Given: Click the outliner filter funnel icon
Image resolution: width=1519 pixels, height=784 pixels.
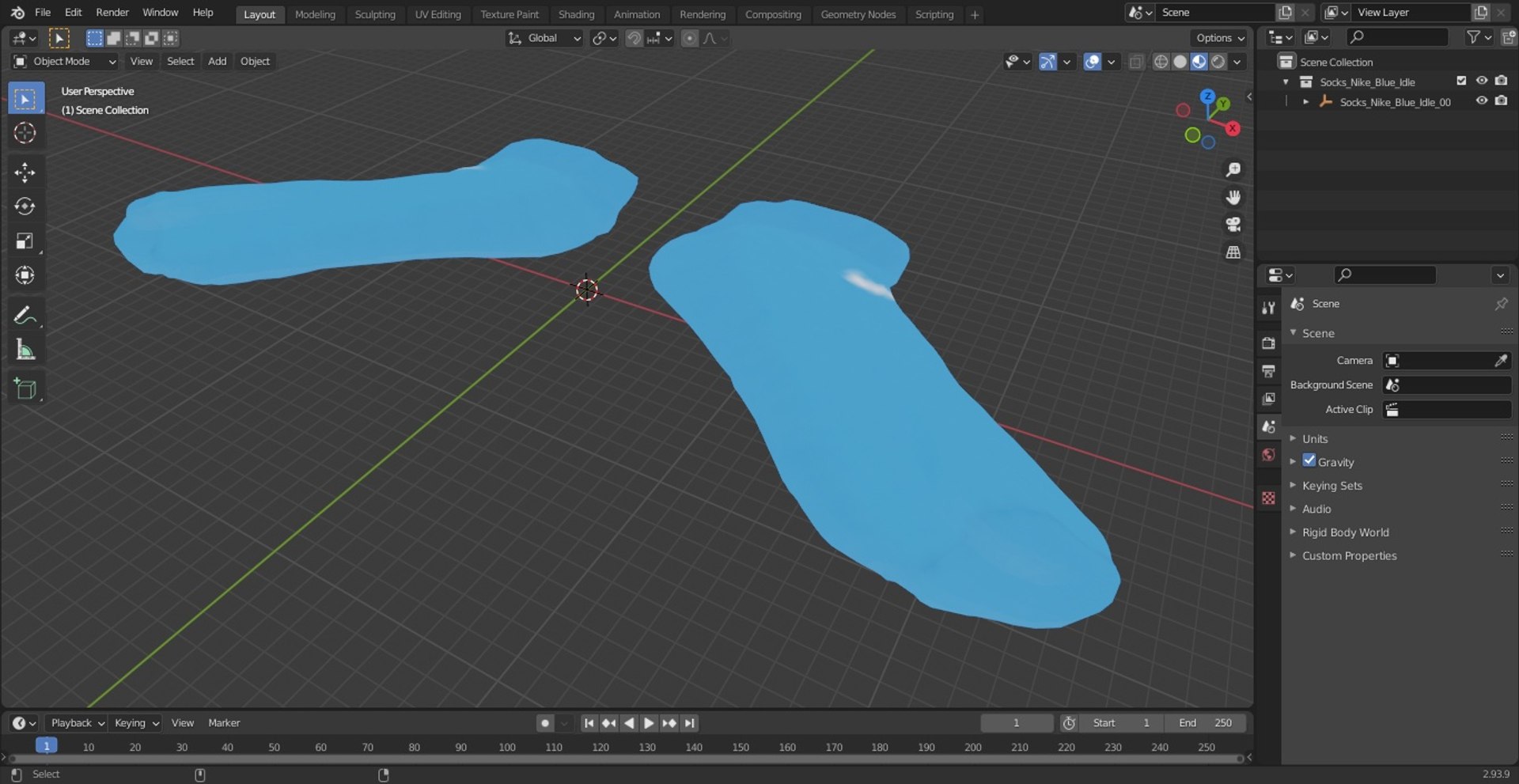Looking at the screenshot, I should pyautogui.click(x=1473, y=37).
